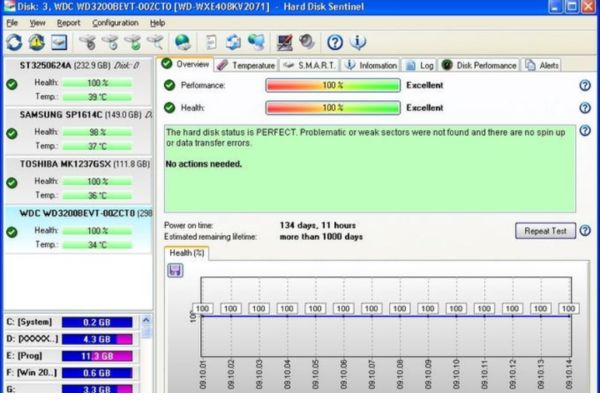Select the TOSHIBA MK1237GSX disk entry
The height and width of the screenshot is (400, 600).
pyautogui.click(x=78, y=181)
